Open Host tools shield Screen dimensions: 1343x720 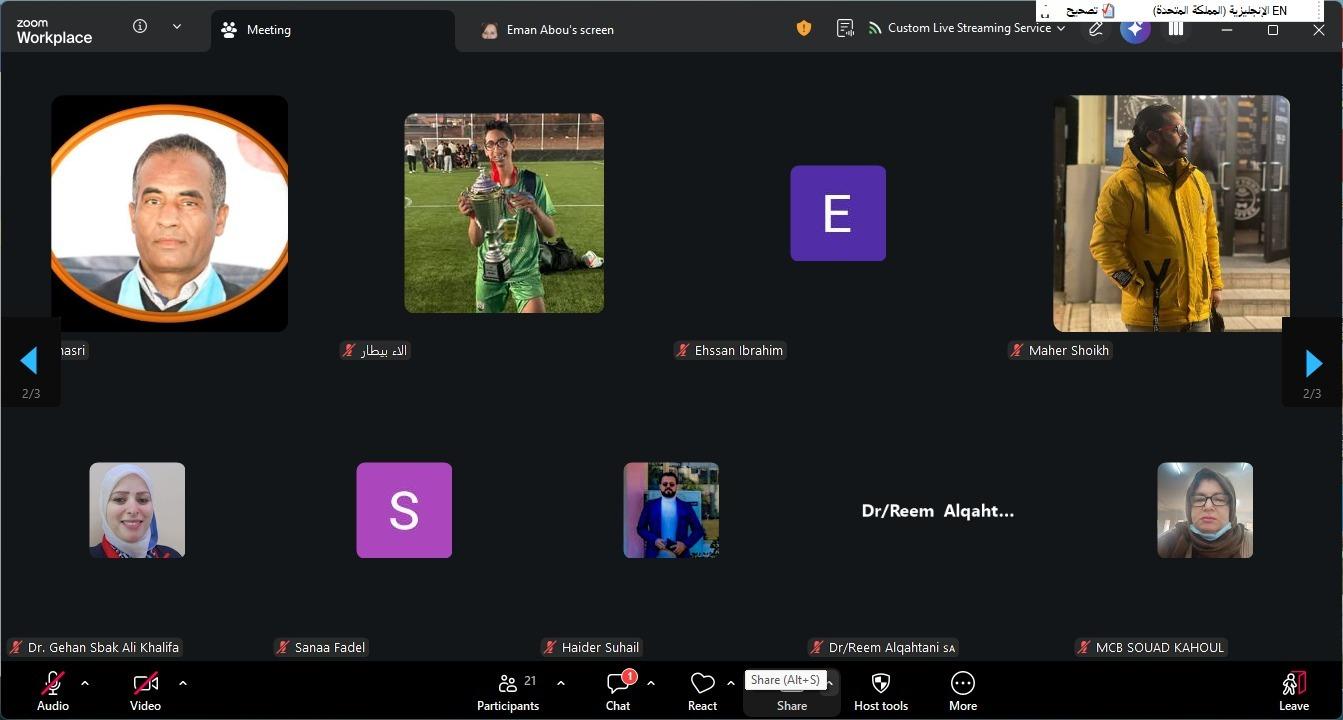tap(880, 691)
